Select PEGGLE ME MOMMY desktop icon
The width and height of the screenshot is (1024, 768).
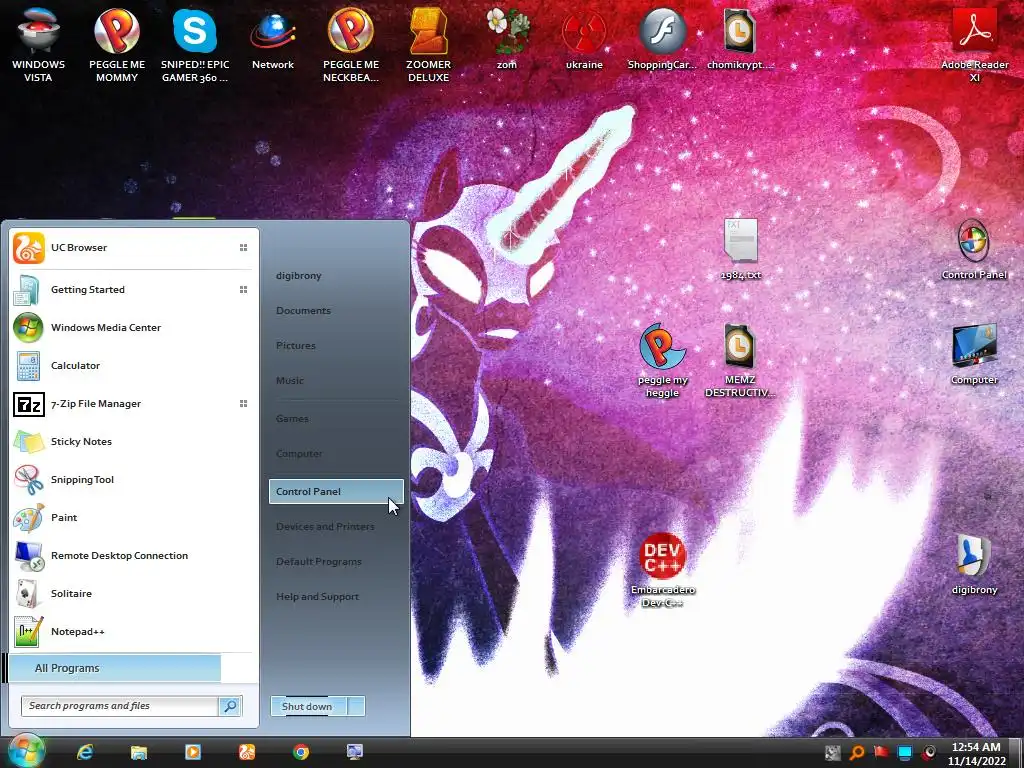(117, 44)
